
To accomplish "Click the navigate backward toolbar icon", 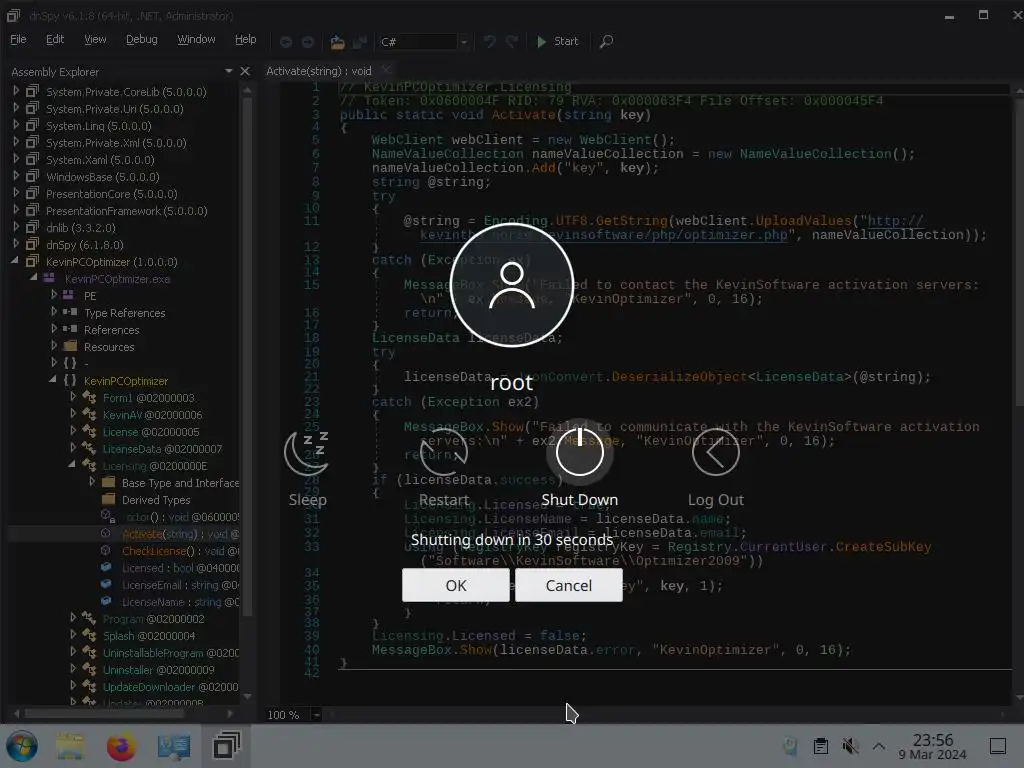I will [285, 42].
